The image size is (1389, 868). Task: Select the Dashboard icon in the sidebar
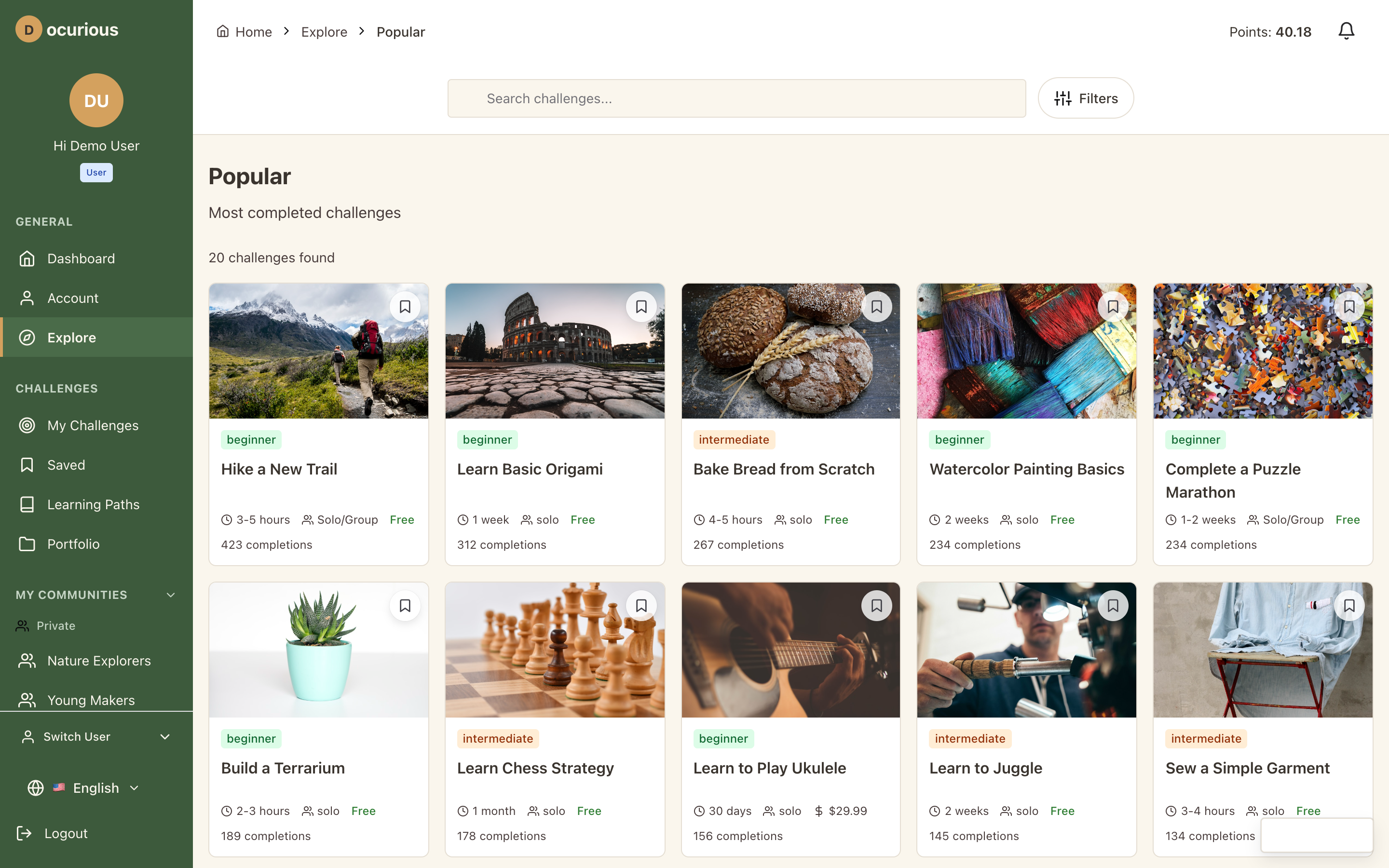pos(27,258)
